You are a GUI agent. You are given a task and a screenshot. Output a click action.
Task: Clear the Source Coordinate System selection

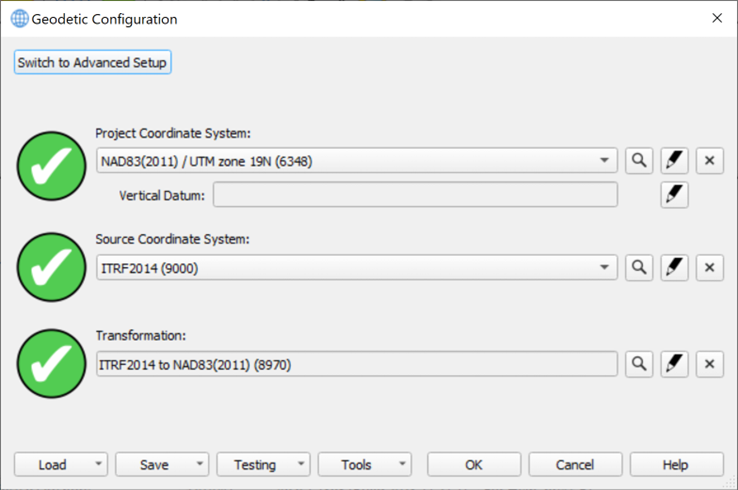tap(709, 267)
